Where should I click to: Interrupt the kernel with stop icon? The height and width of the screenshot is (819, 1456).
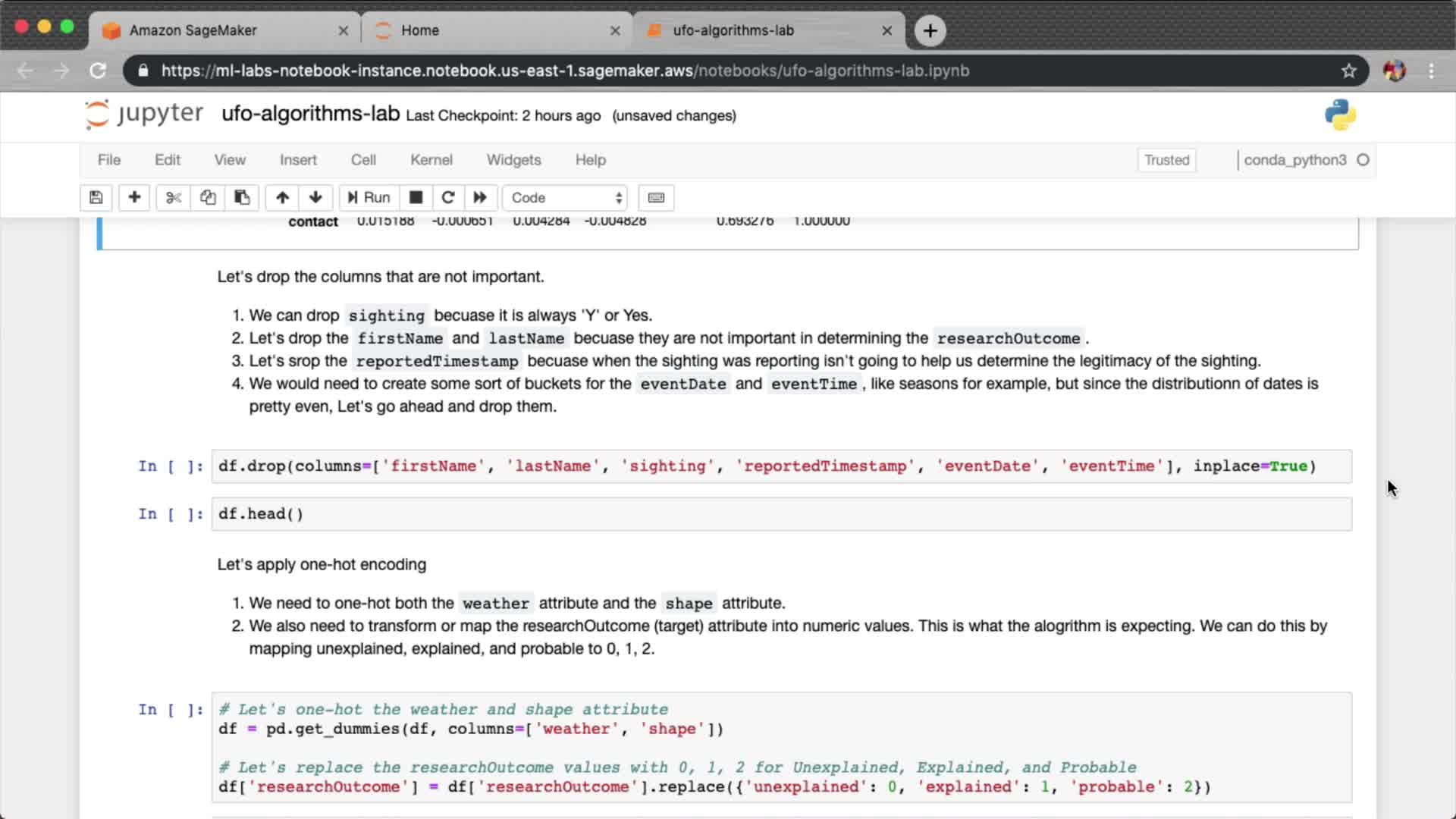click(416, 198)
